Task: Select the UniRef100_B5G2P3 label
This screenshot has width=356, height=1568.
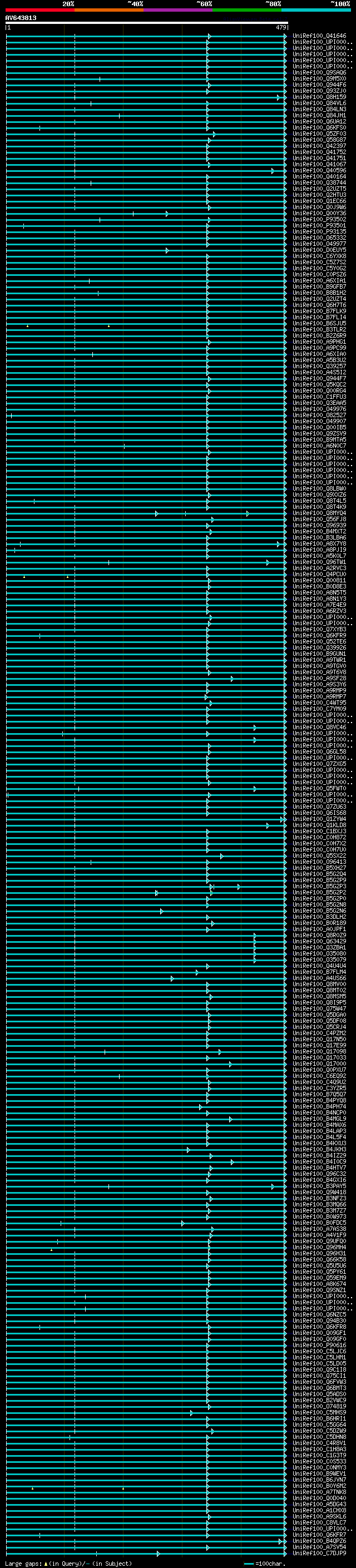Action: (319, 886)
